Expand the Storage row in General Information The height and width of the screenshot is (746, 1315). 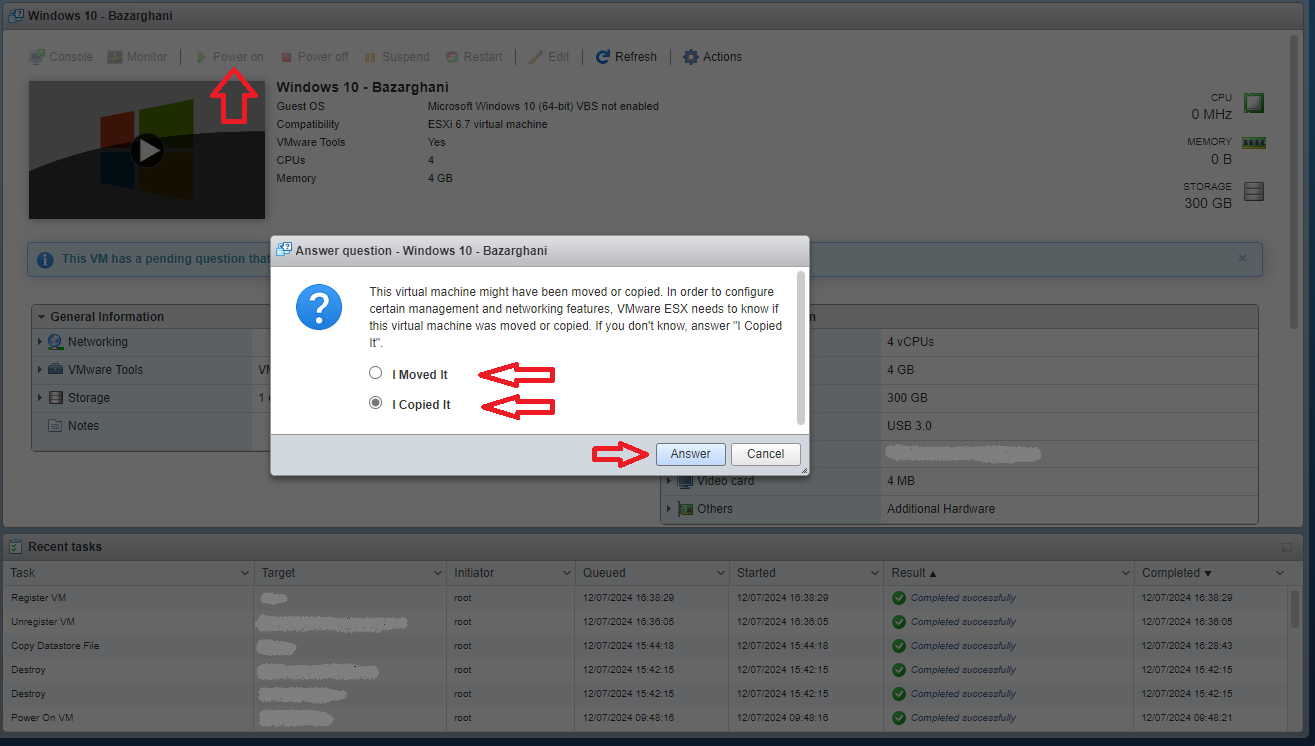click(40, 398)
